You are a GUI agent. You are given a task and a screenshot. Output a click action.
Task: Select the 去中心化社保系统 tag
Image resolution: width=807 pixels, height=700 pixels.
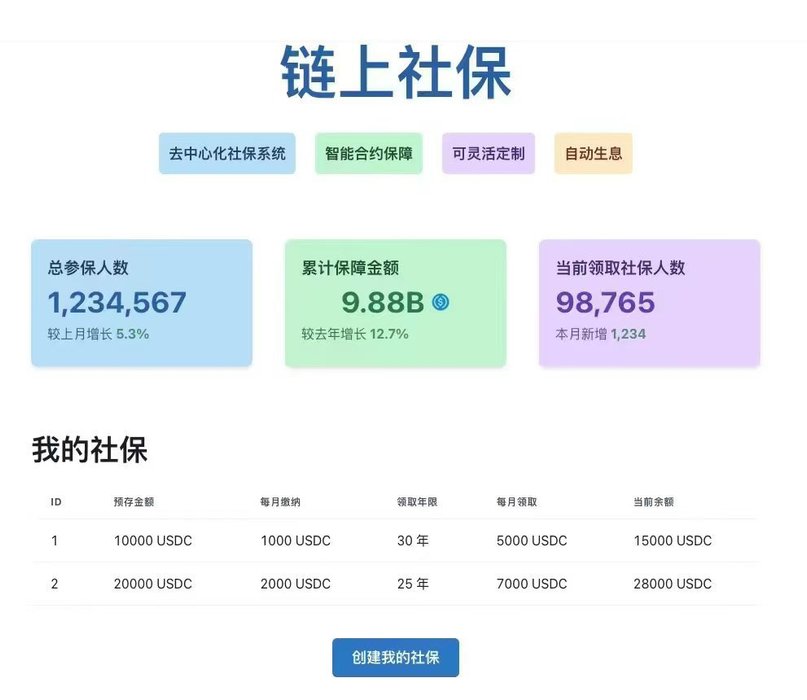pos(227,154)
